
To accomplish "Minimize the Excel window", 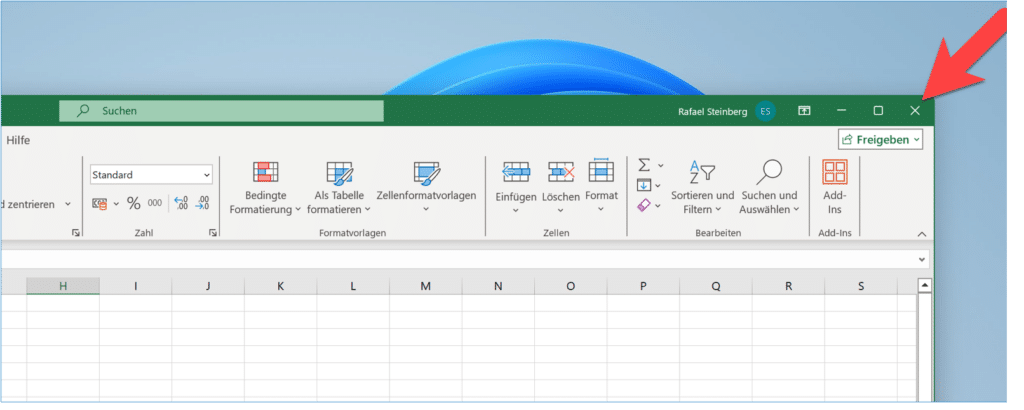I will click(842, 111).
